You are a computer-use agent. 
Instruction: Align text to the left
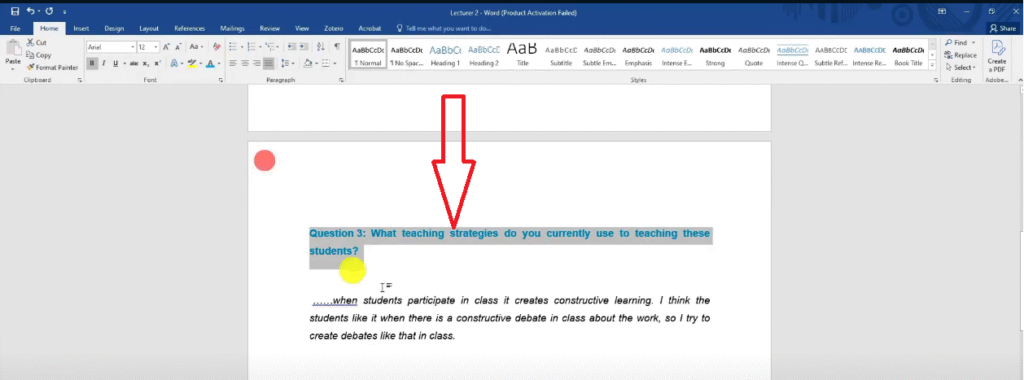pyautogui.click(x=233, y=63)
